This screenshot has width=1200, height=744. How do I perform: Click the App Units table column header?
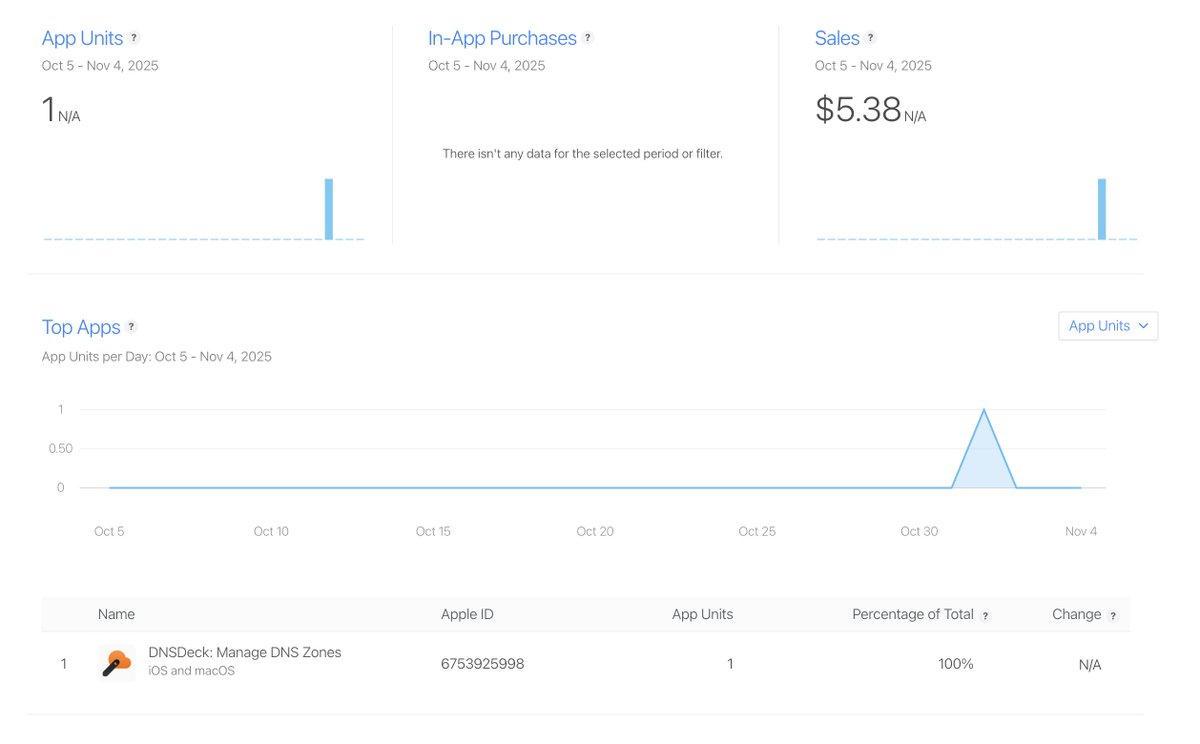tap(702, 614)
